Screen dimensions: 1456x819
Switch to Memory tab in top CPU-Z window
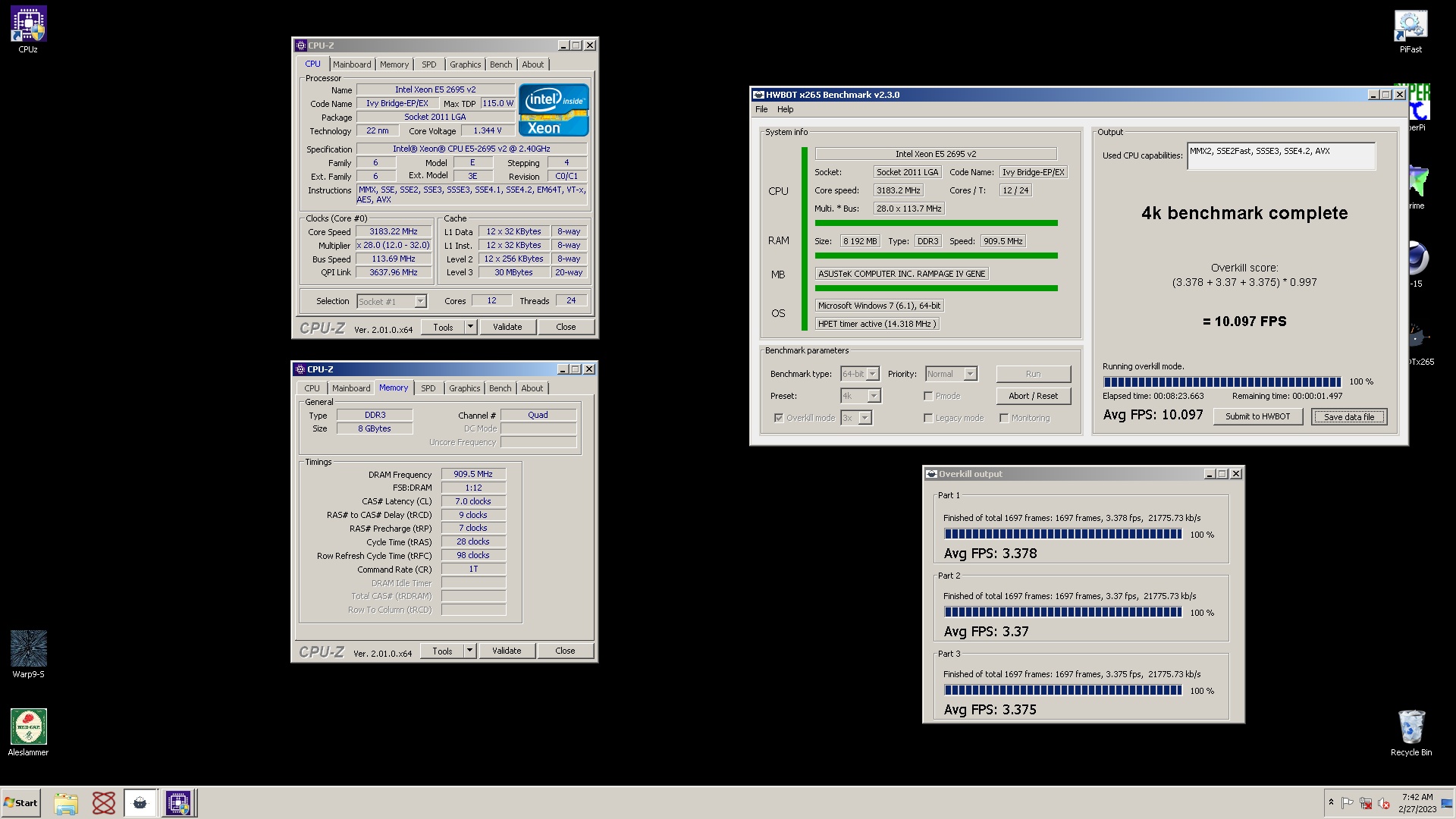(394, 64)
